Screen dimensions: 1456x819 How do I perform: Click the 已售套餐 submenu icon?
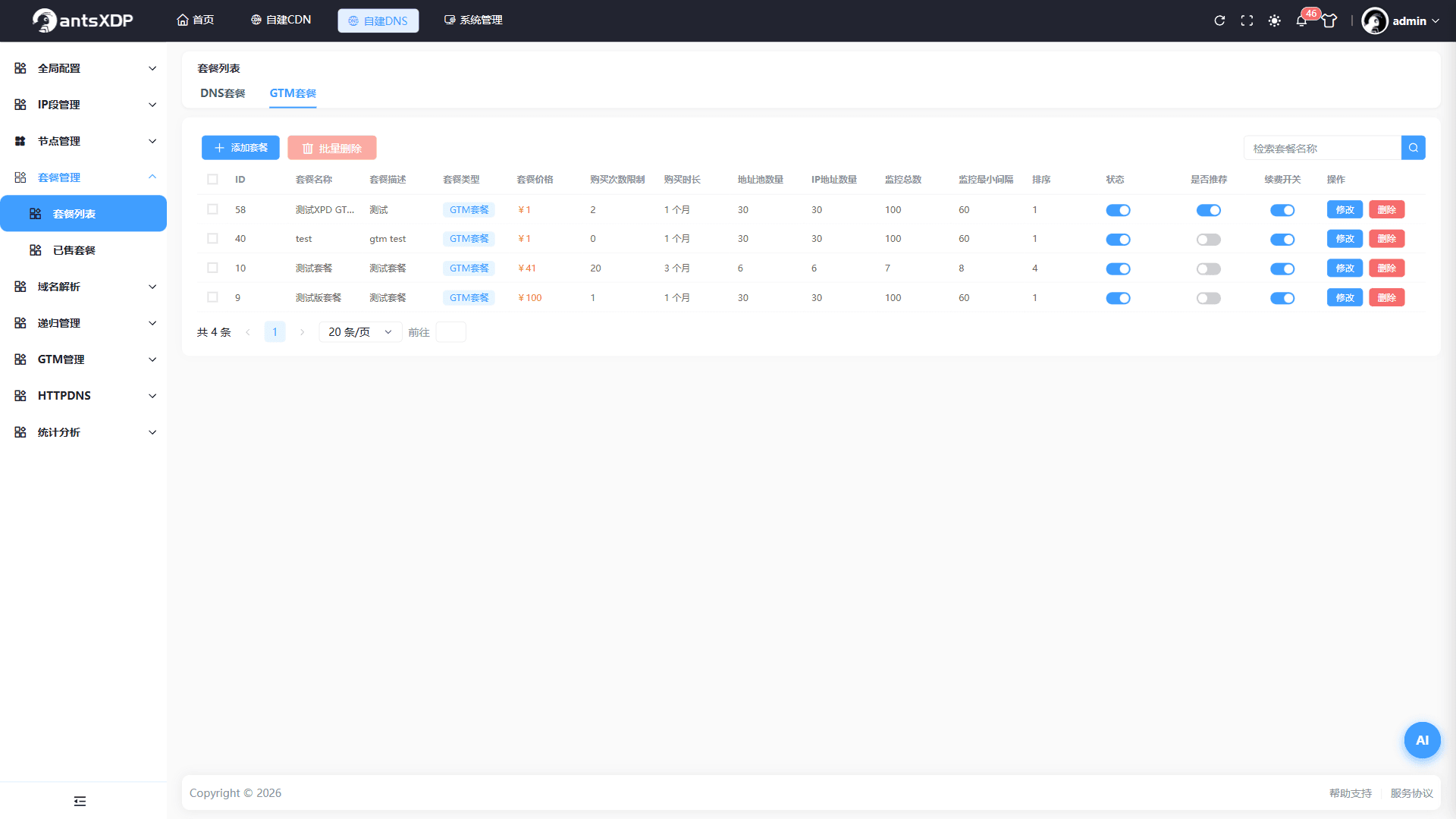[36, 250]
